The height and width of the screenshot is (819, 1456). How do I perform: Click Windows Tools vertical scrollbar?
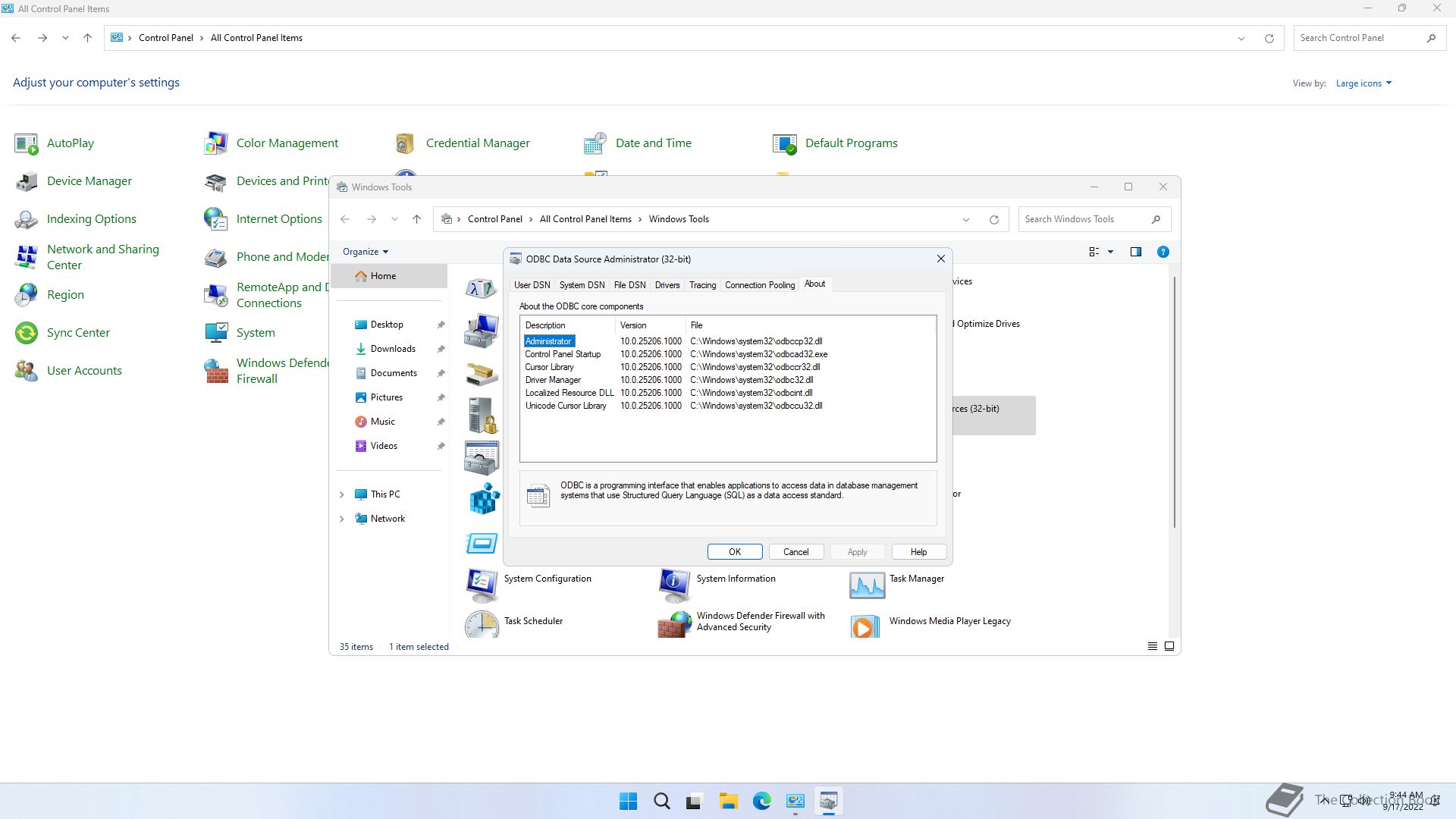point(1175,402)
